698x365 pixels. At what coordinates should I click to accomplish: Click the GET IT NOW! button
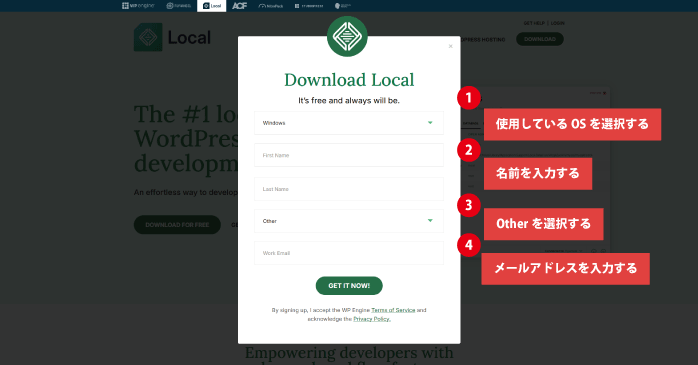349,286
